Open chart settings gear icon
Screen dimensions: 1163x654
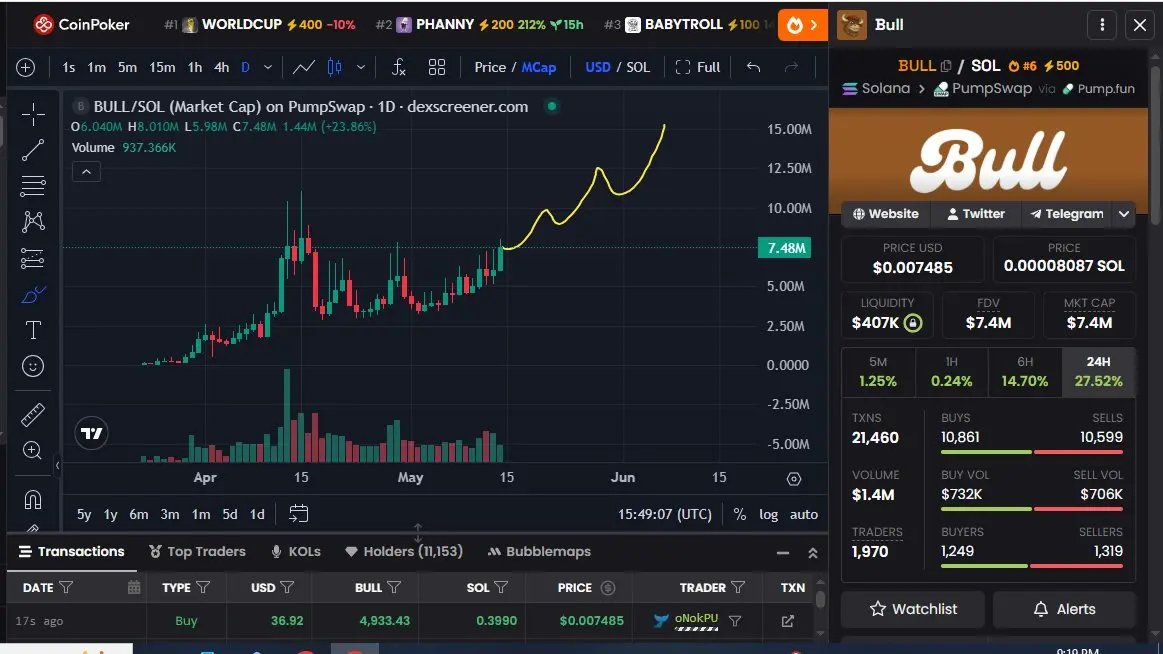coord(794,479)
